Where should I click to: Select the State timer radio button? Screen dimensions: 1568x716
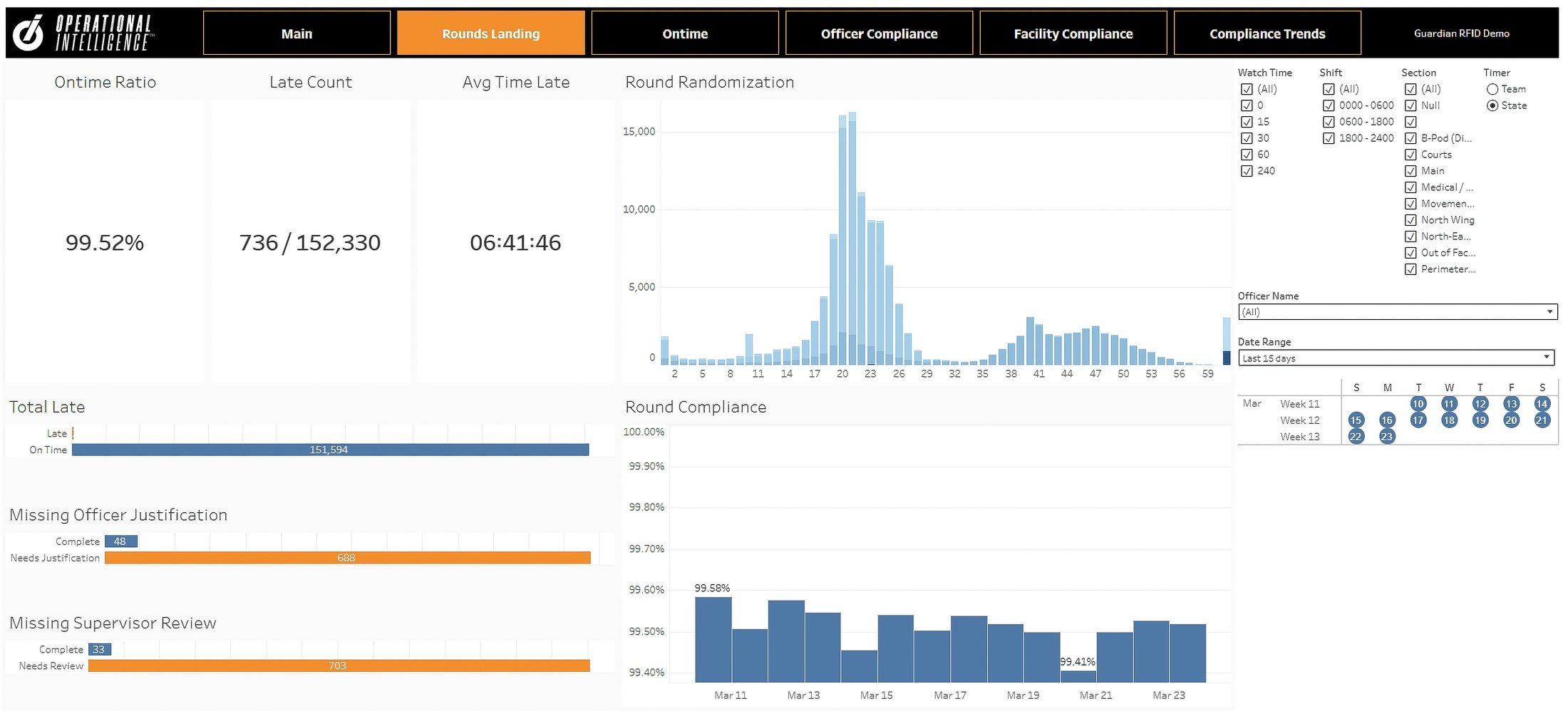click(x=1492, y=105)
